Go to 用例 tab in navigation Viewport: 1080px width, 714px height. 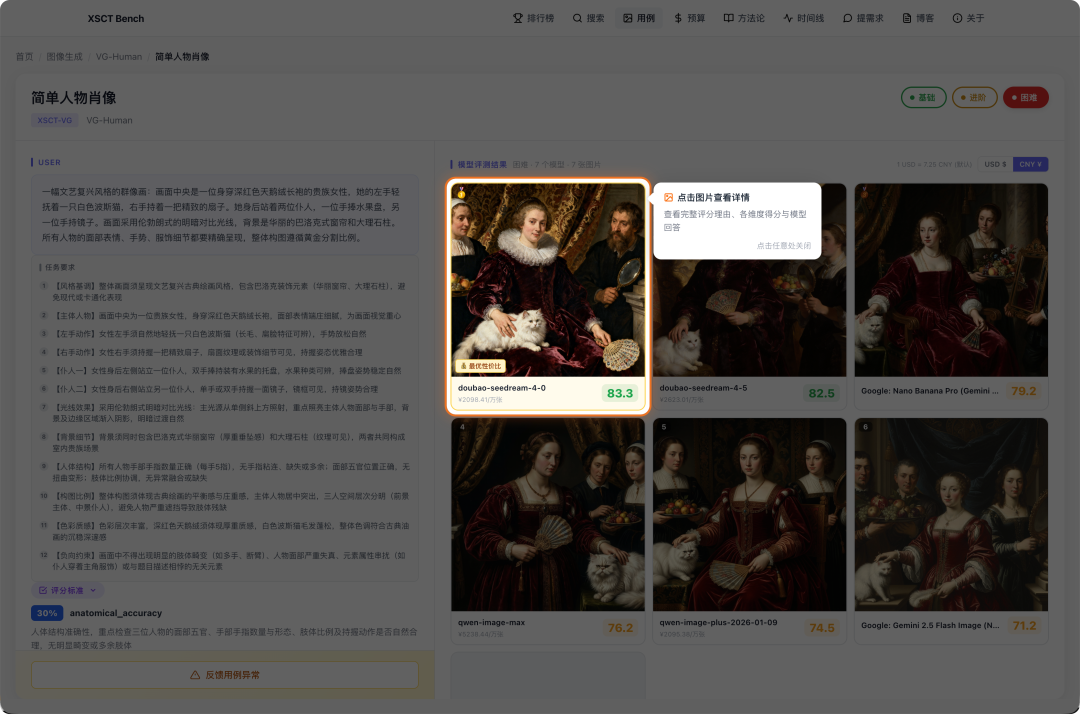638,18
